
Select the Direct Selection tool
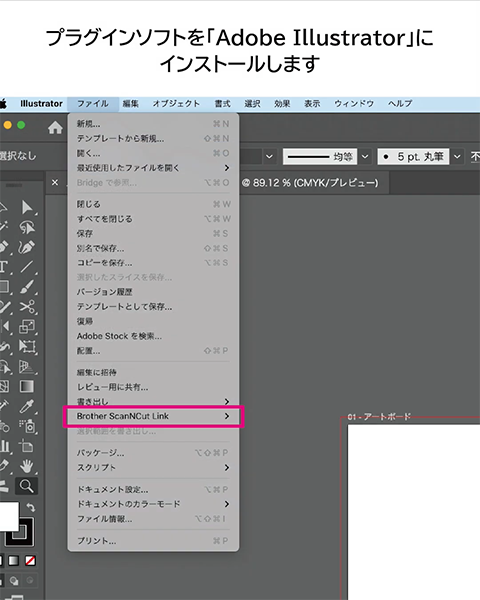pyautogui.click(x=27, y=207)
